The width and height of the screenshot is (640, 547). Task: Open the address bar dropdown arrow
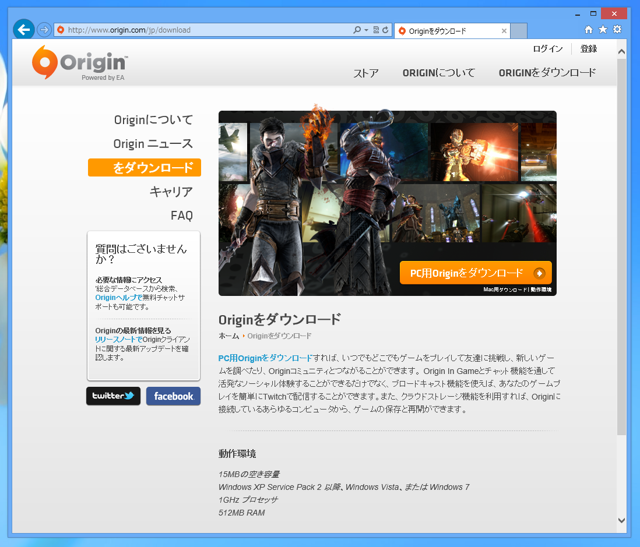click(x=366, y=30)
